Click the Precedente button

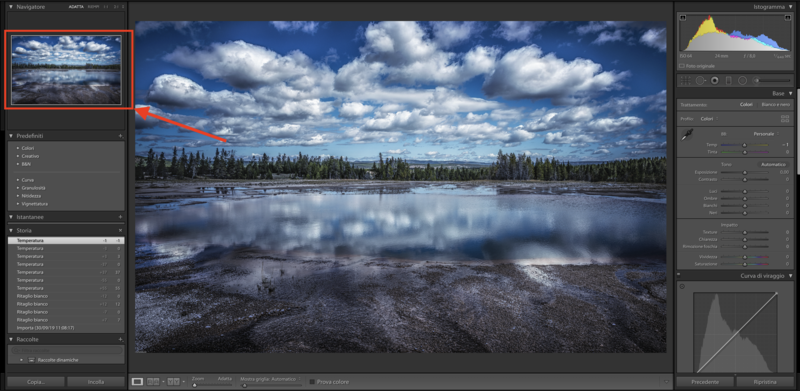705,381
